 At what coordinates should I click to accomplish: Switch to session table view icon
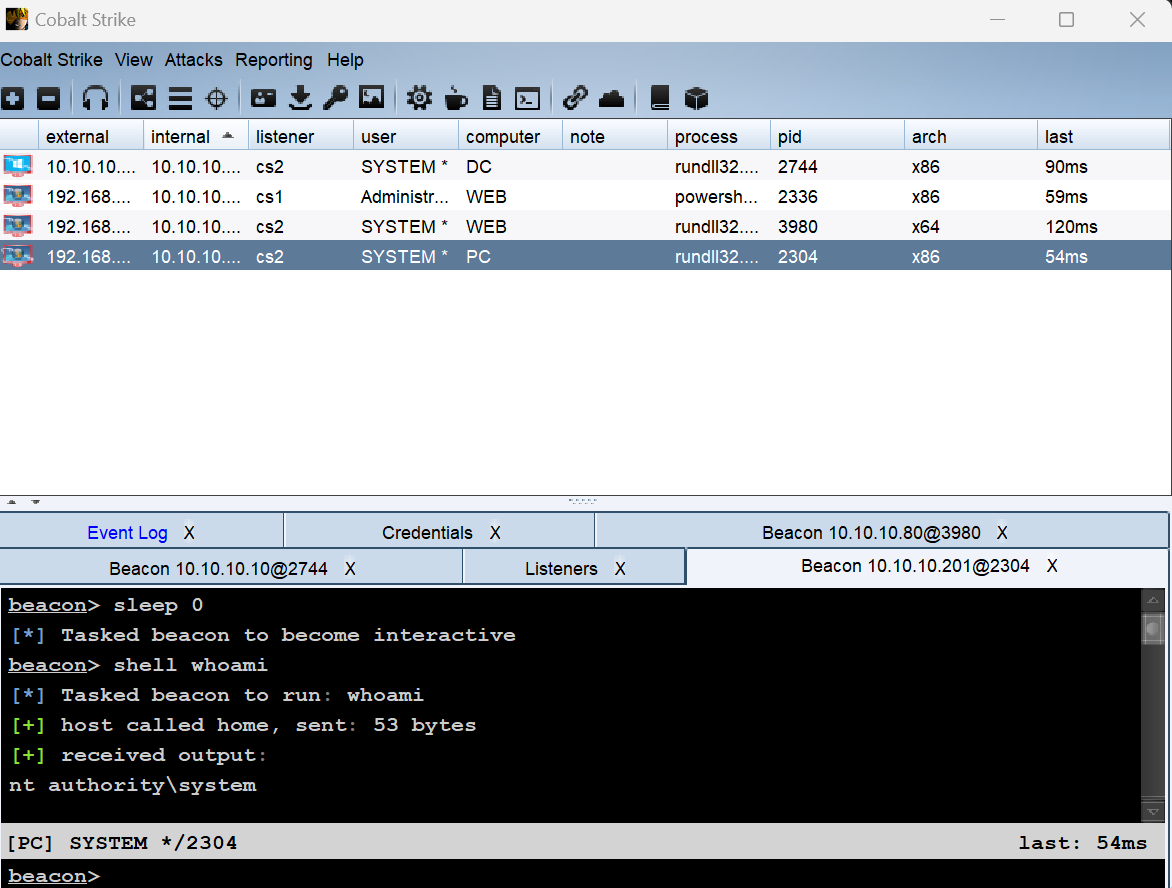point(180,98)
